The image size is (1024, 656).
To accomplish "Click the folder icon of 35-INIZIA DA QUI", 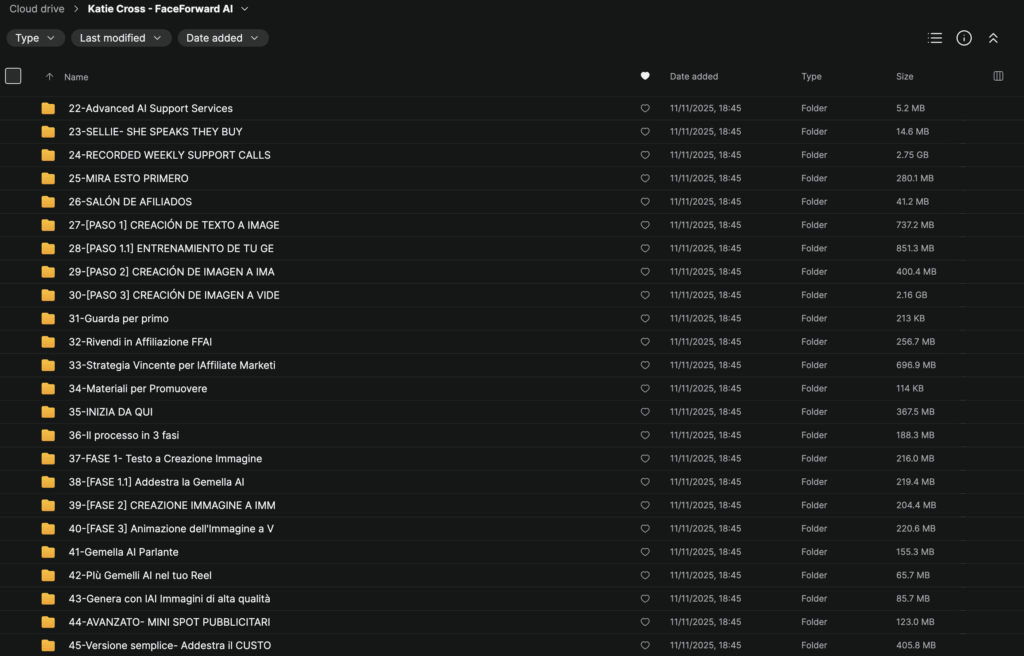I will [x=48, y=412].
